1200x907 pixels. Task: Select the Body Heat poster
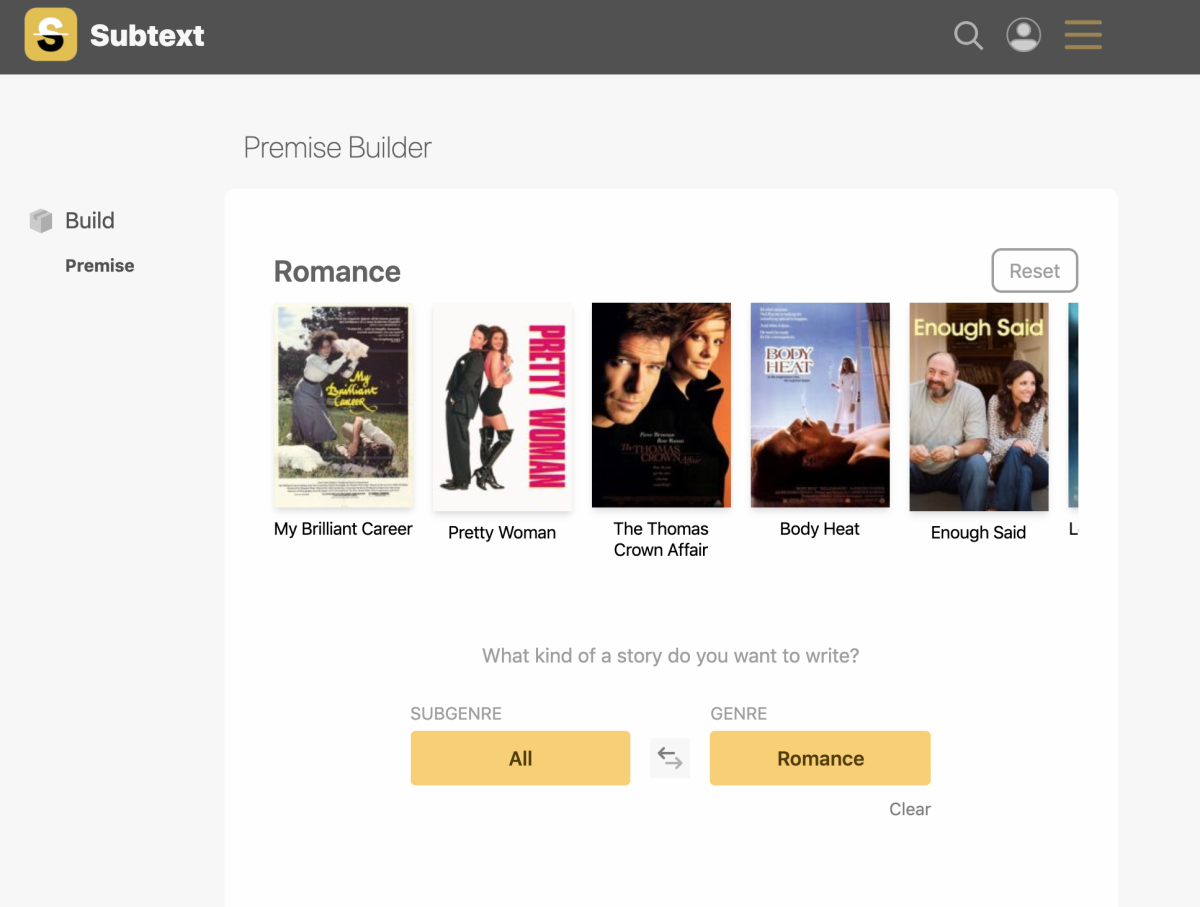tap(820, 405)
